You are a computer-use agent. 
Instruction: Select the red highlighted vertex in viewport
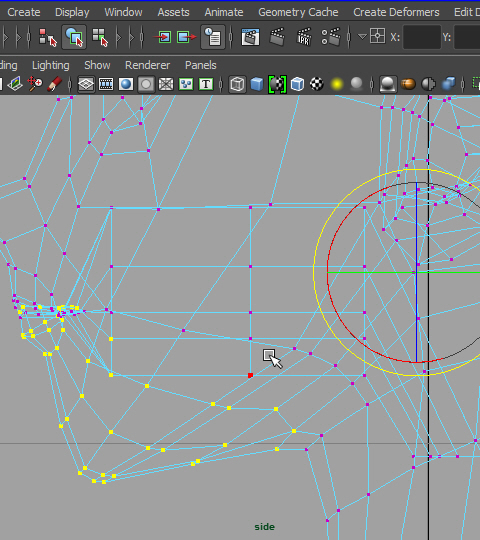[250, 375]
